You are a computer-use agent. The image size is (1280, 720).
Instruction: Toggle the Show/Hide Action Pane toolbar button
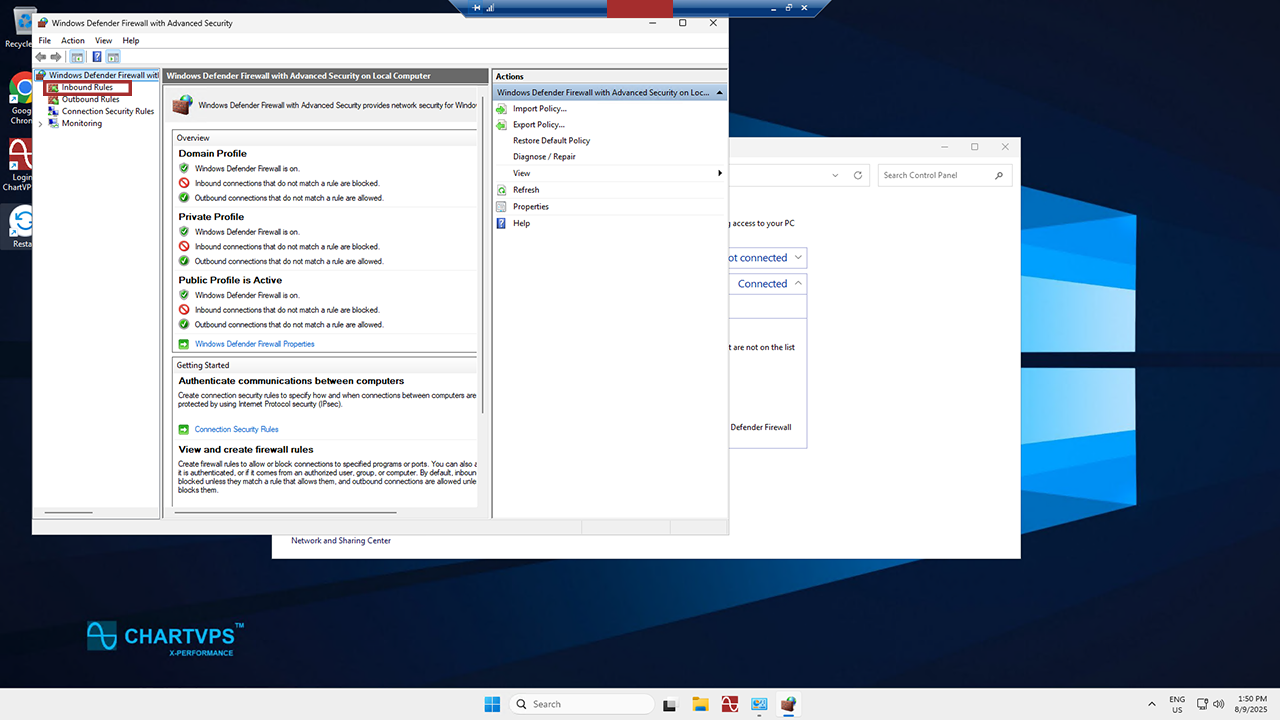(x=113, y=57)
